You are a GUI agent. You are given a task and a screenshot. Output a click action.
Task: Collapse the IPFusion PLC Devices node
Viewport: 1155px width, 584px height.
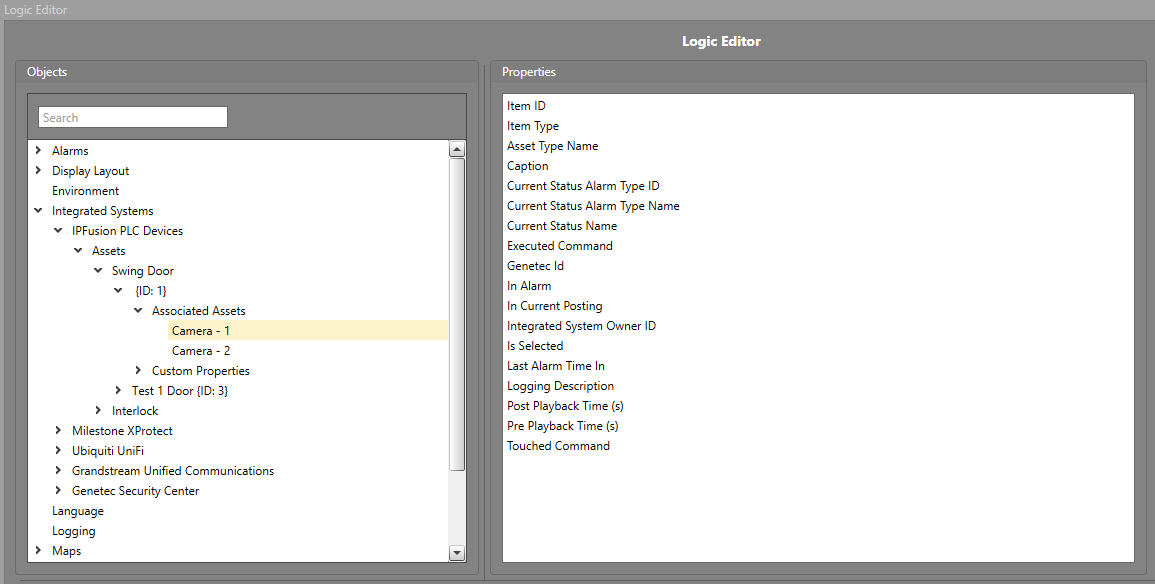58,231
